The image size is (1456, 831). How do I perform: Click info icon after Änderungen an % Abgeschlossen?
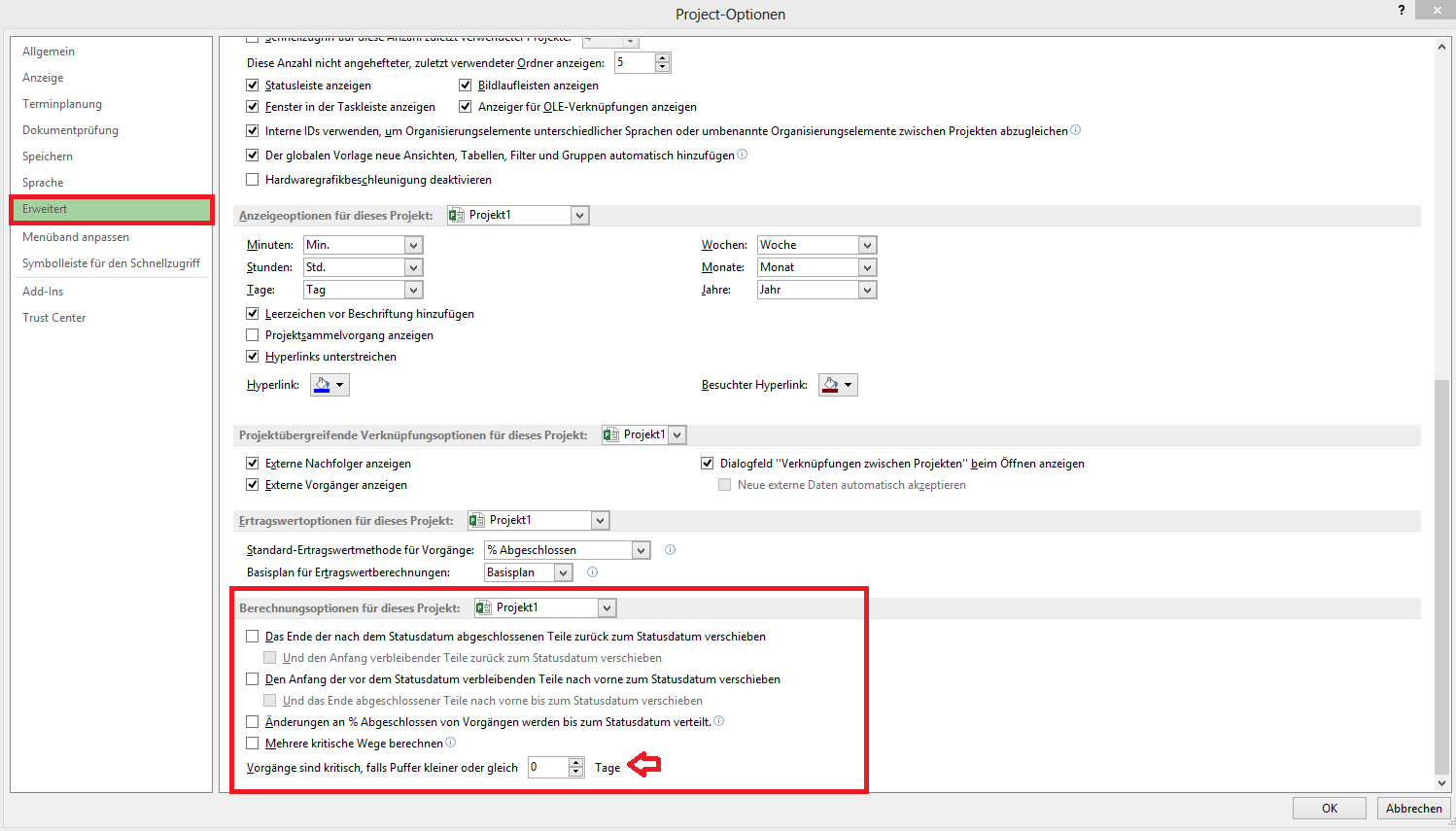click(x=719, y=721)
